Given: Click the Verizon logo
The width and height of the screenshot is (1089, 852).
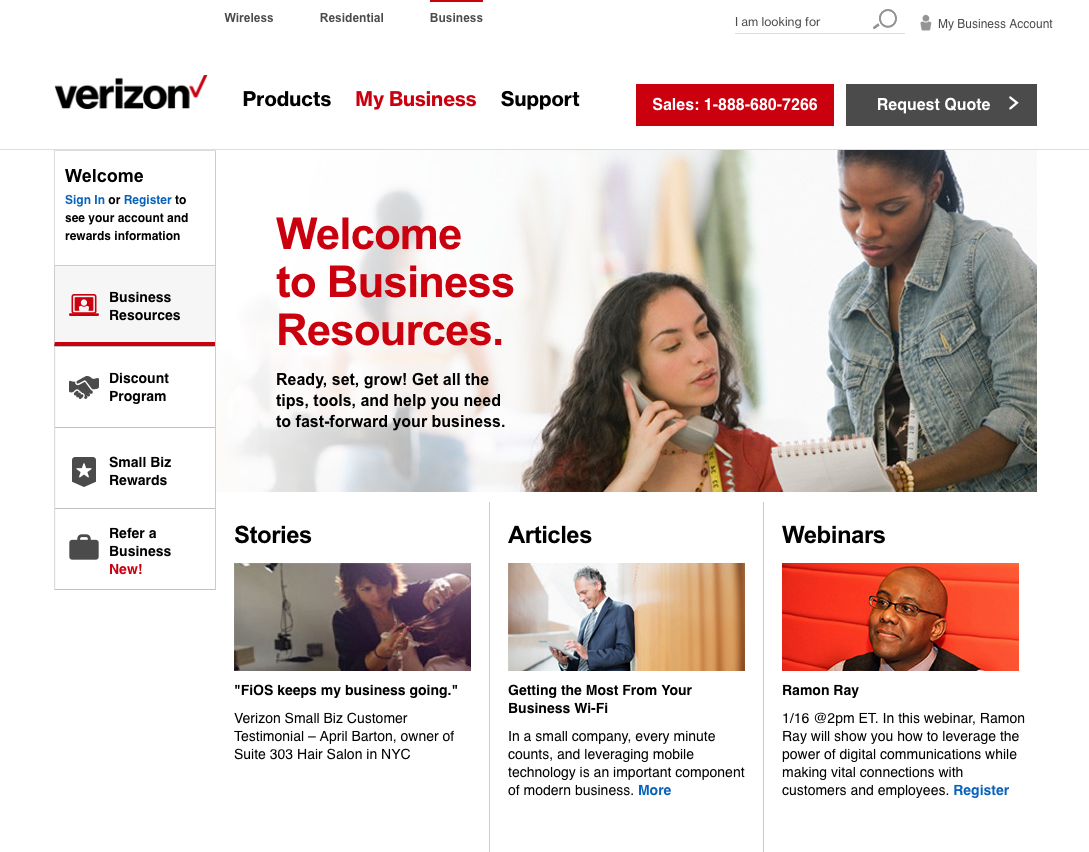Looking at the screenshot, I should point(131,94).
